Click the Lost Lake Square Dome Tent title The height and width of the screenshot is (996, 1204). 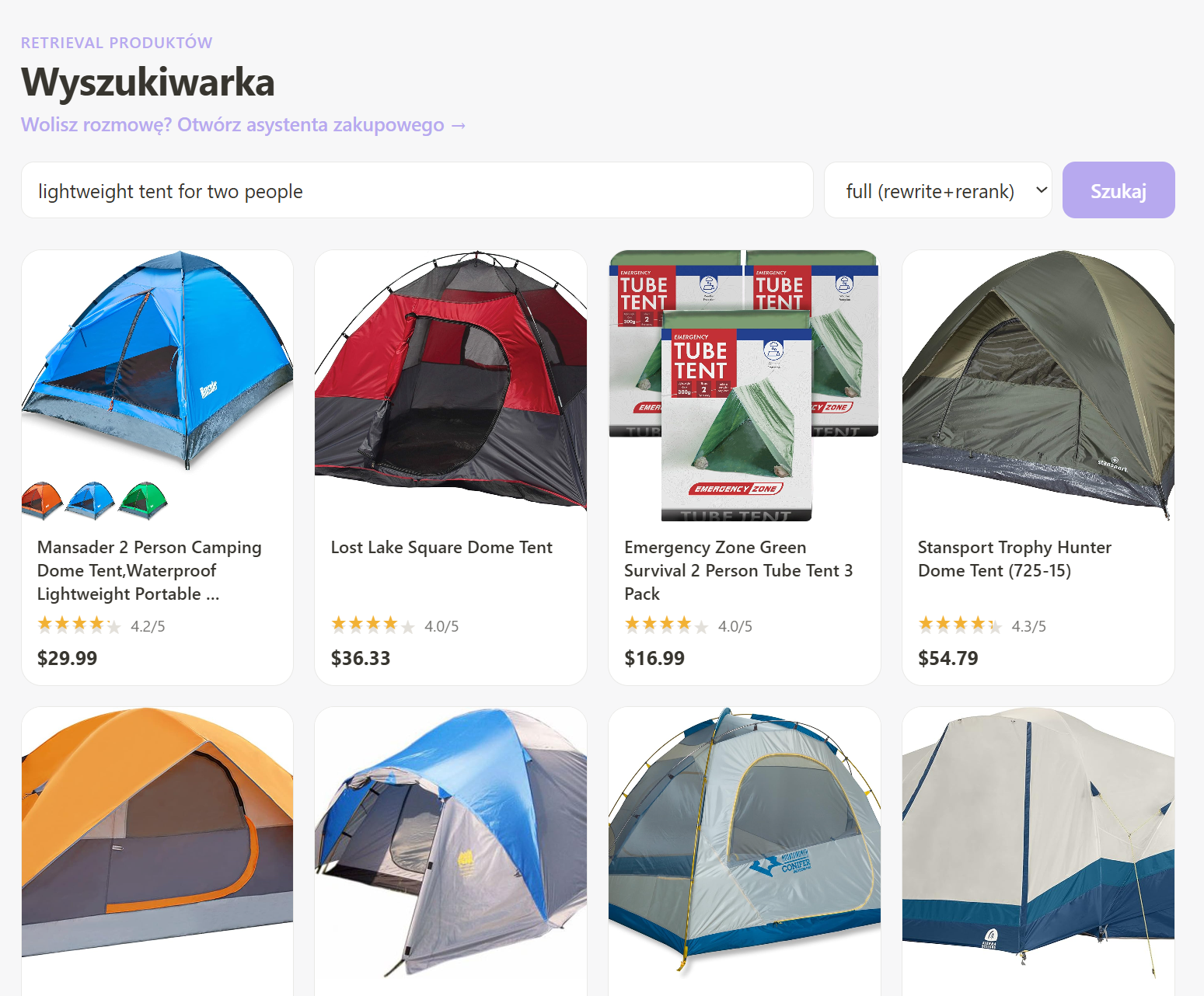point(441,547)
